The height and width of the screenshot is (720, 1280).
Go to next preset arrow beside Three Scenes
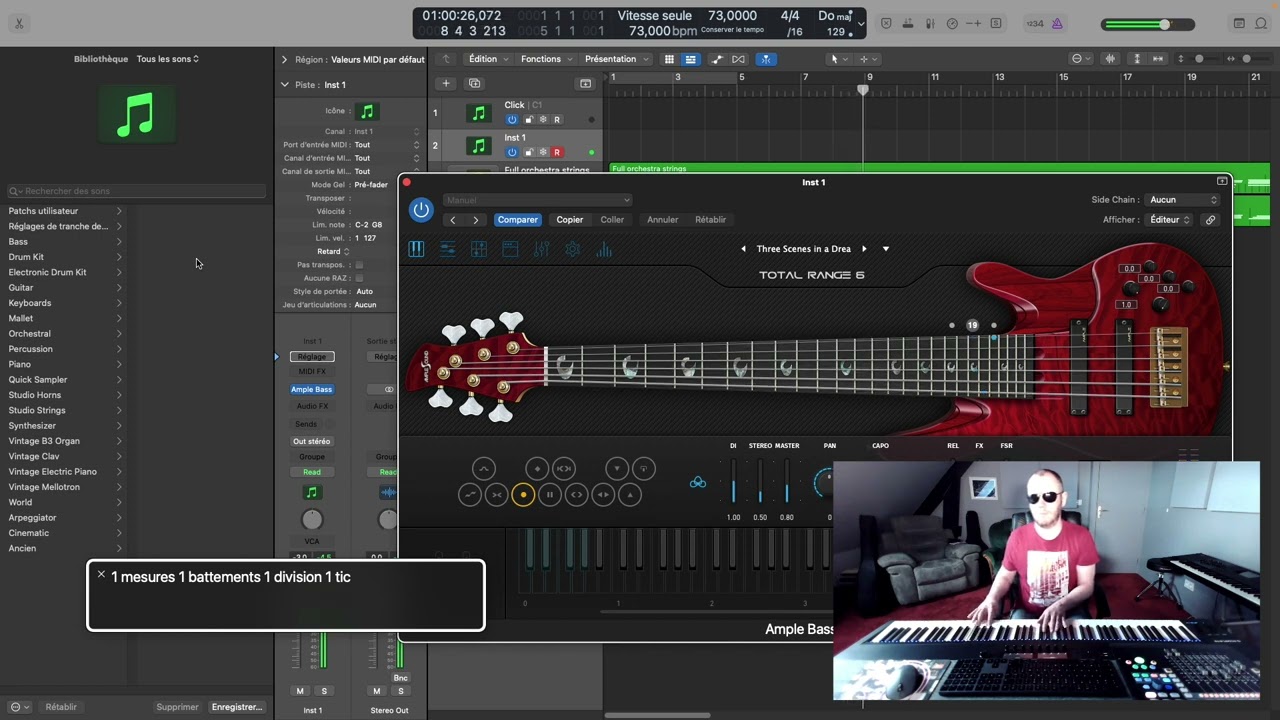tap(864, 249)
